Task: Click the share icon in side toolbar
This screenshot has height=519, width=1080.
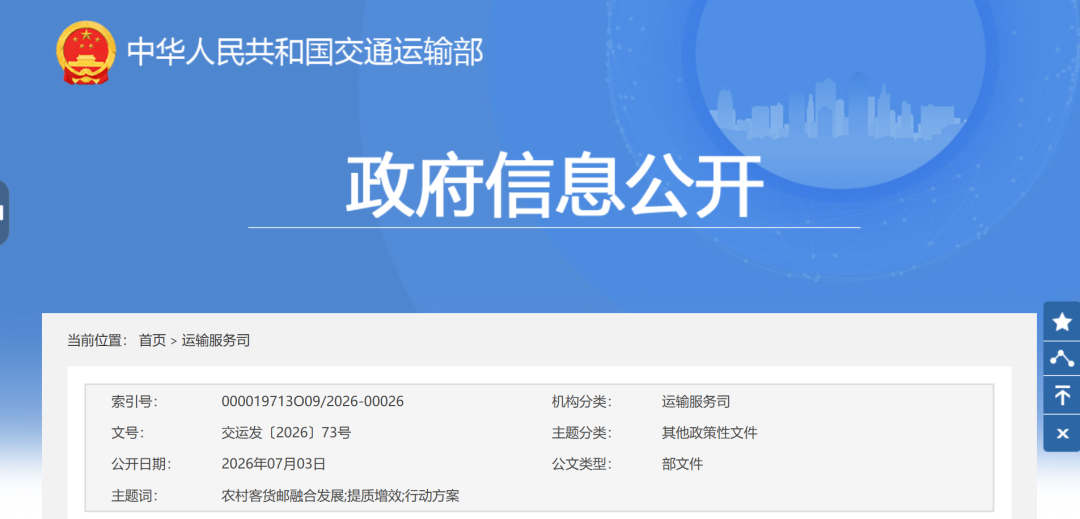Action: point(1062,359)
